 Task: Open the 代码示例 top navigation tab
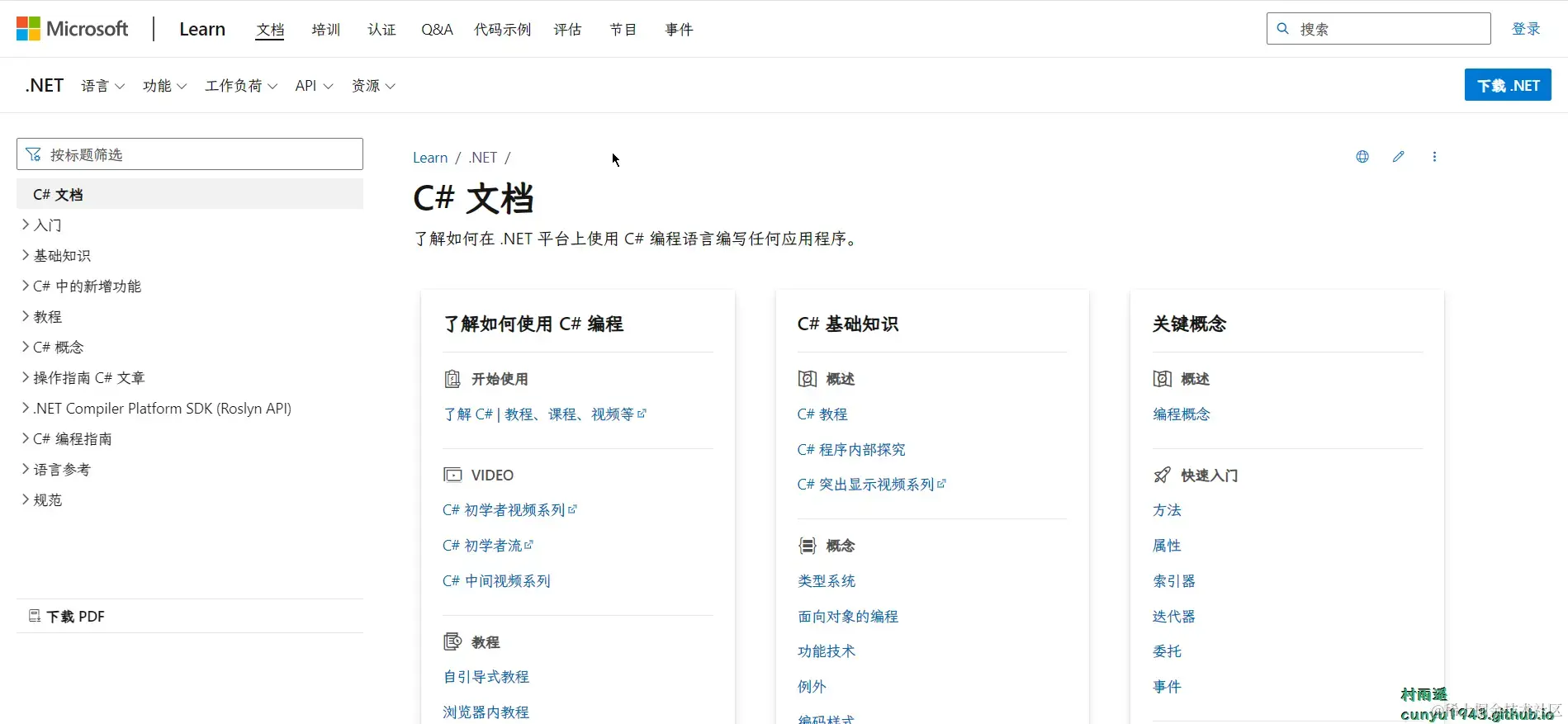[x=503, y=30]
